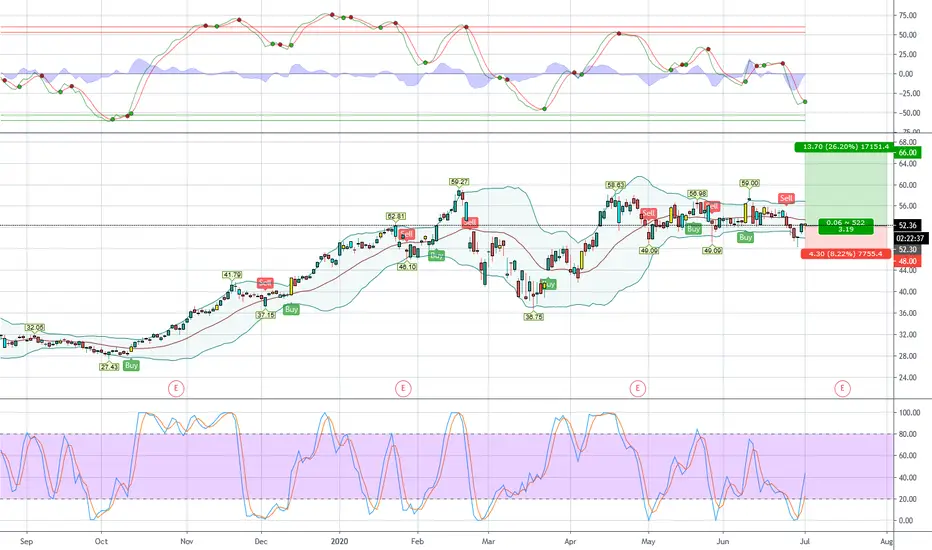Click the green 66.00 target price tag

[908, 153]
